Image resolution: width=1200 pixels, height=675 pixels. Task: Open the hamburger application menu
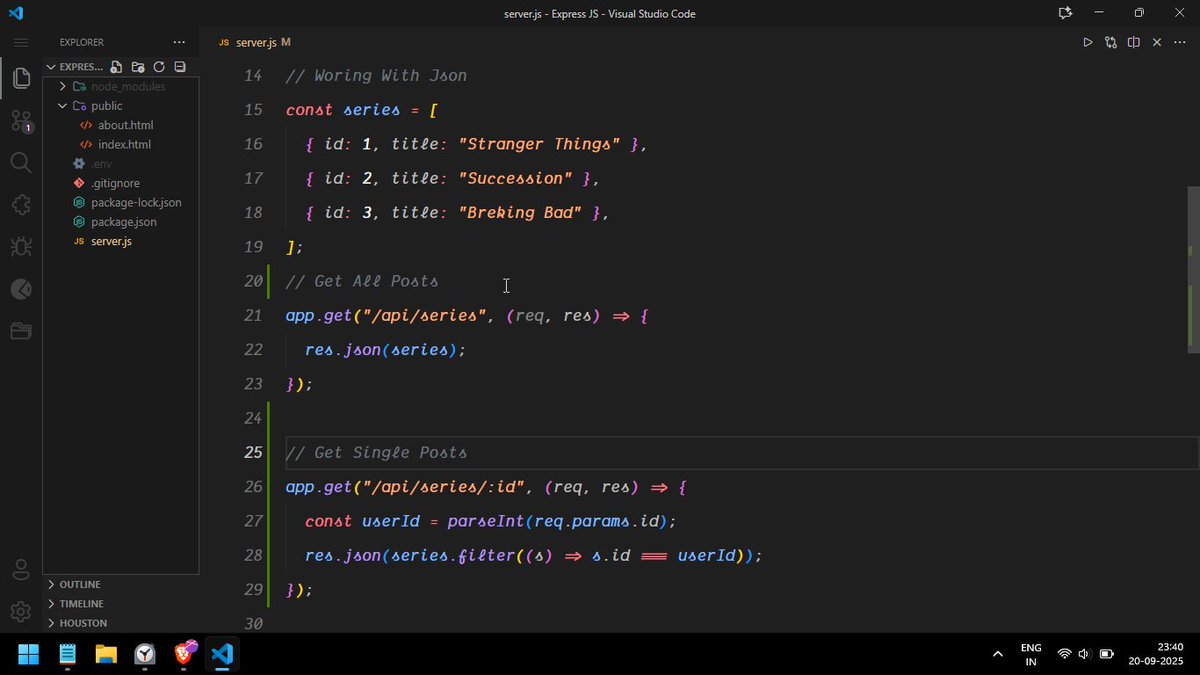point(21,43)
